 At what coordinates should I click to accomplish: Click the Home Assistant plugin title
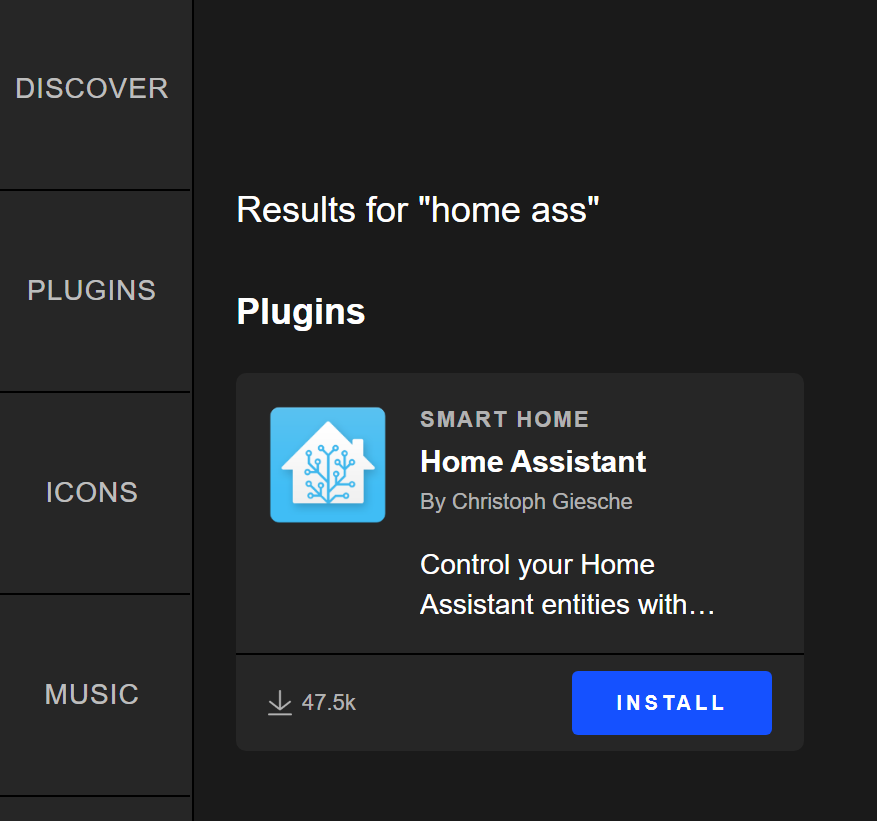click(533, 462)
